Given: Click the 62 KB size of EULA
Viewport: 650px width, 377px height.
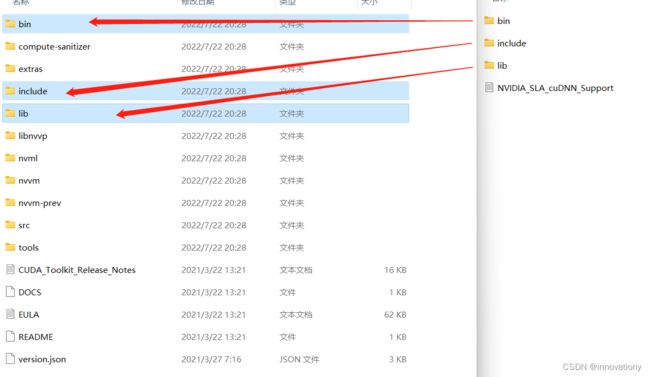Looking at the screenshot, I should (395, 315).
